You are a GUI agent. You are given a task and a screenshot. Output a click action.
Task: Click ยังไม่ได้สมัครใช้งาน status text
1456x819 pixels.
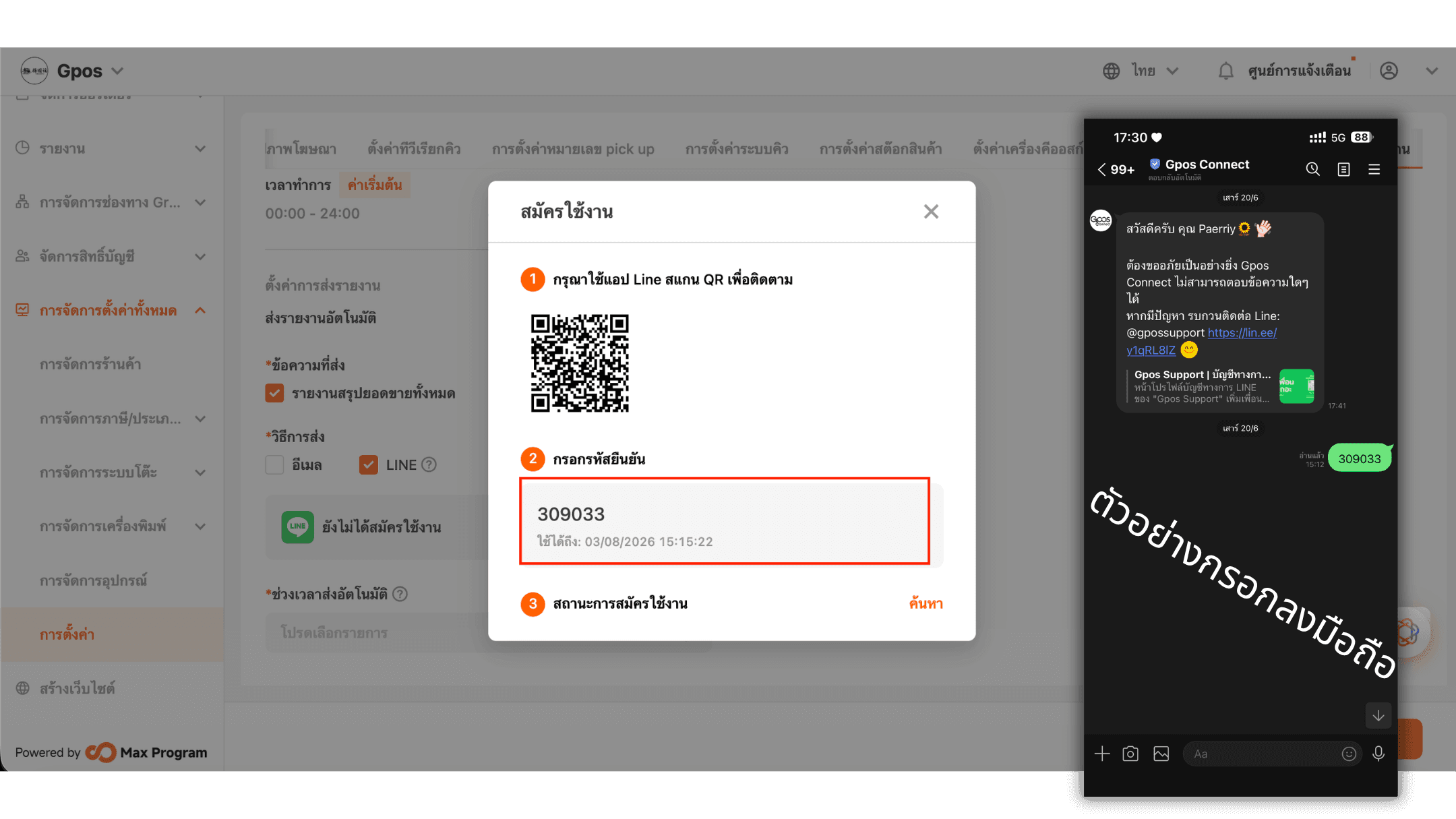[382, 527]
